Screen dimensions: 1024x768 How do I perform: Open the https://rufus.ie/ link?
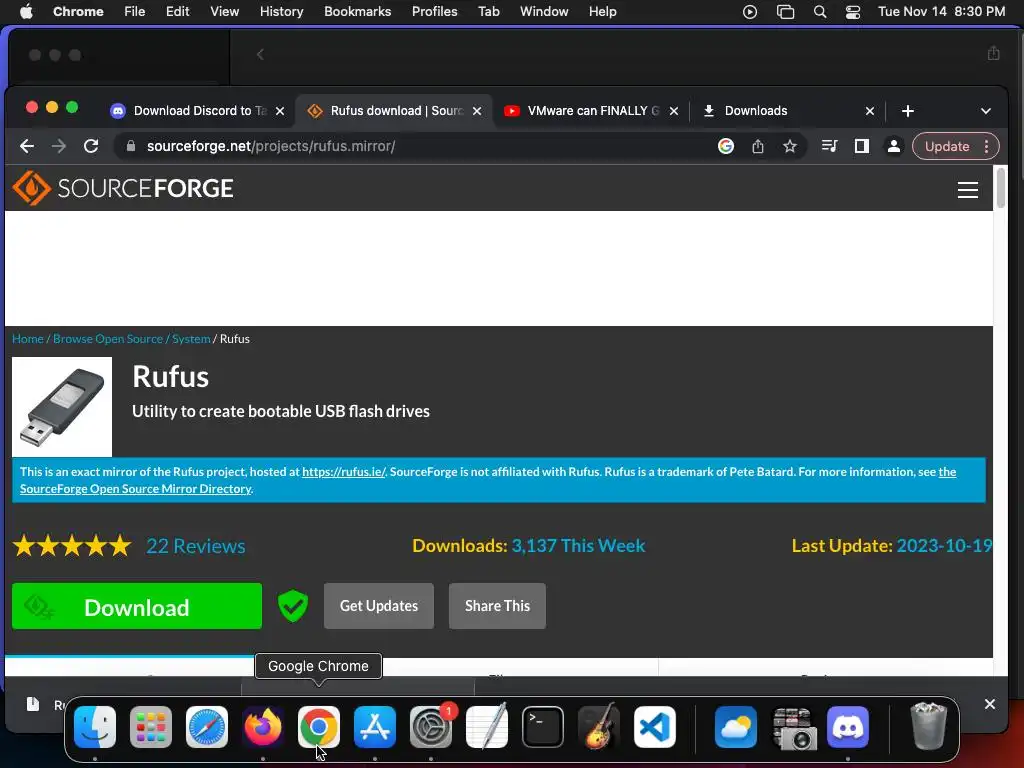click(x=344, y=472)
